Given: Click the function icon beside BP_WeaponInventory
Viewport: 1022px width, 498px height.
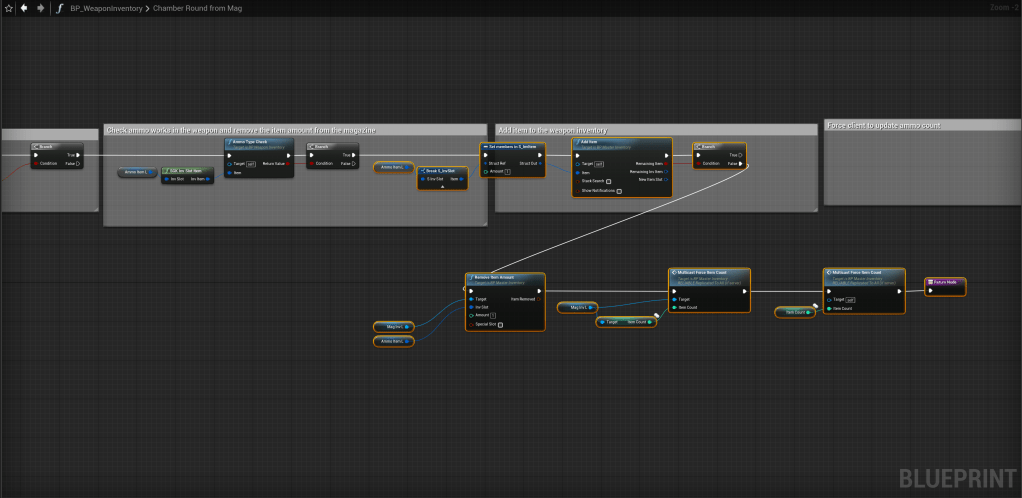Looking at the screenshot, I should pos(60,8).
